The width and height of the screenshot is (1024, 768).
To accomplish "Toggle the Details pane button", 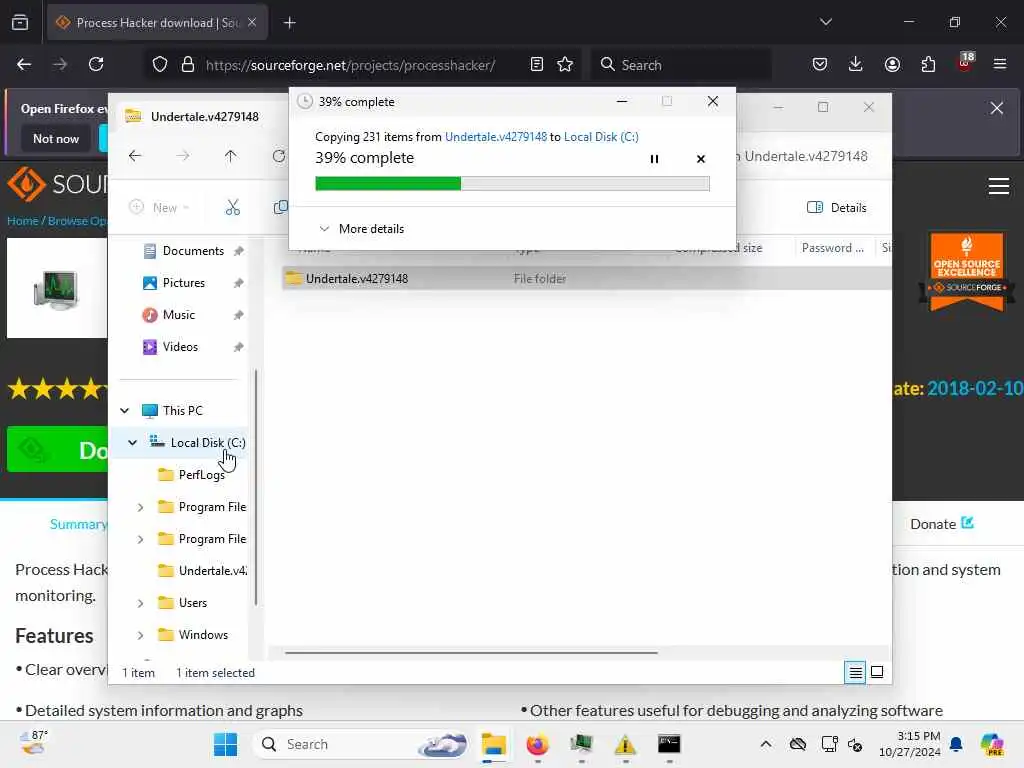I will click(837, 208).
